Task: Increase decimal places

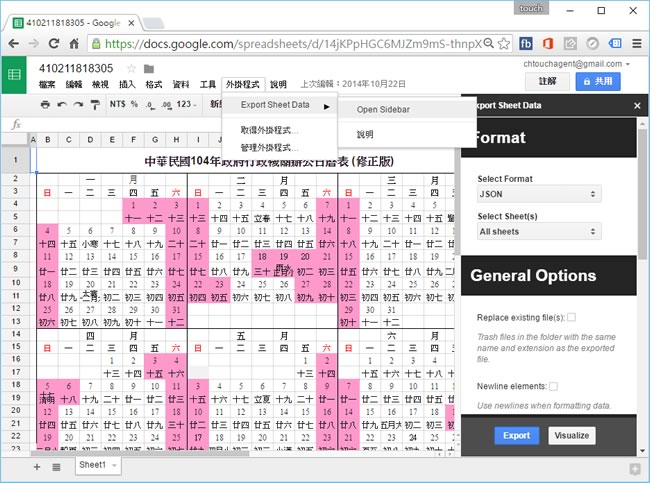Action: point(167,105)
